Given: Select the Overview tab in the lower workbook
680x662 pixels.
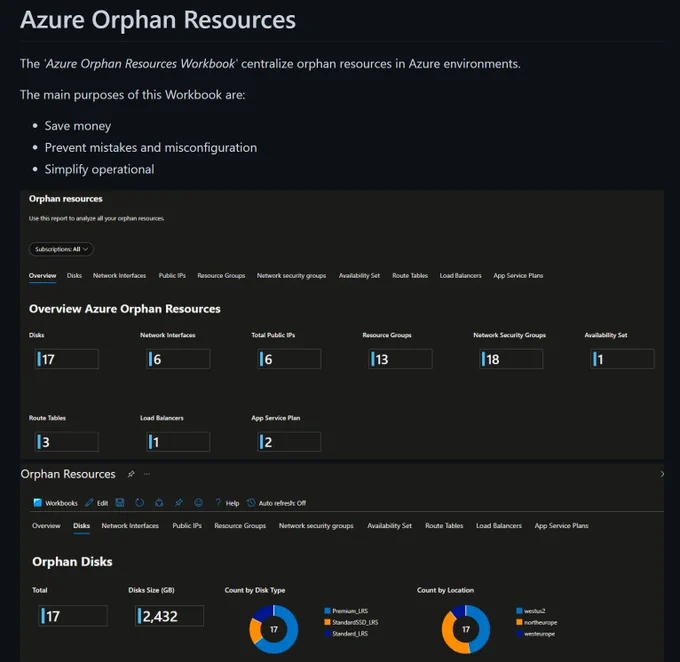Looking at the screenshot, I should coord(46,525).
